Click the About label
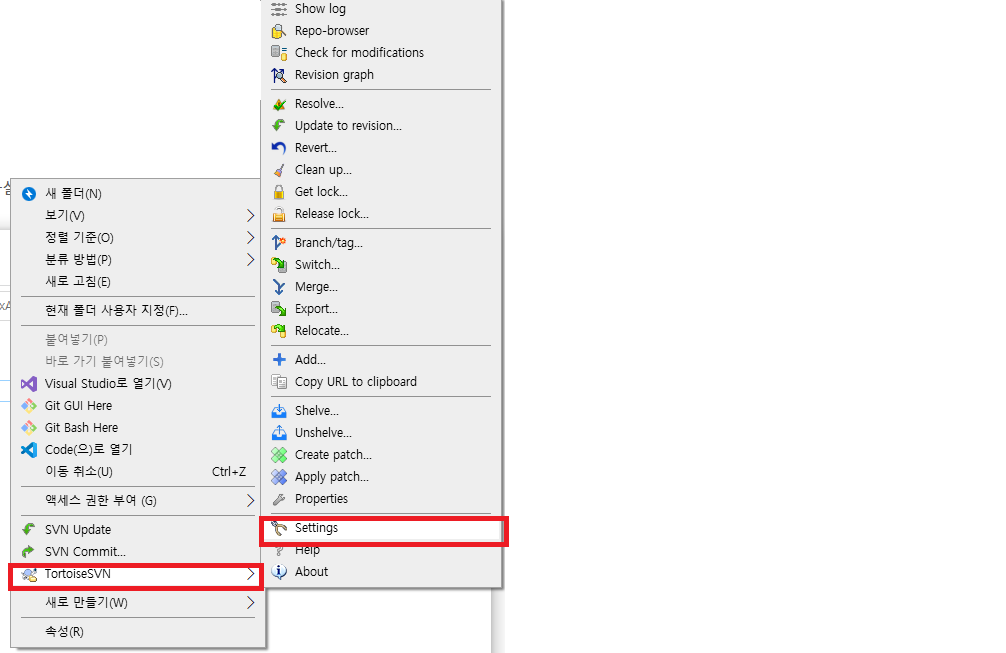 pyautogui.click(x=311, y=572)
